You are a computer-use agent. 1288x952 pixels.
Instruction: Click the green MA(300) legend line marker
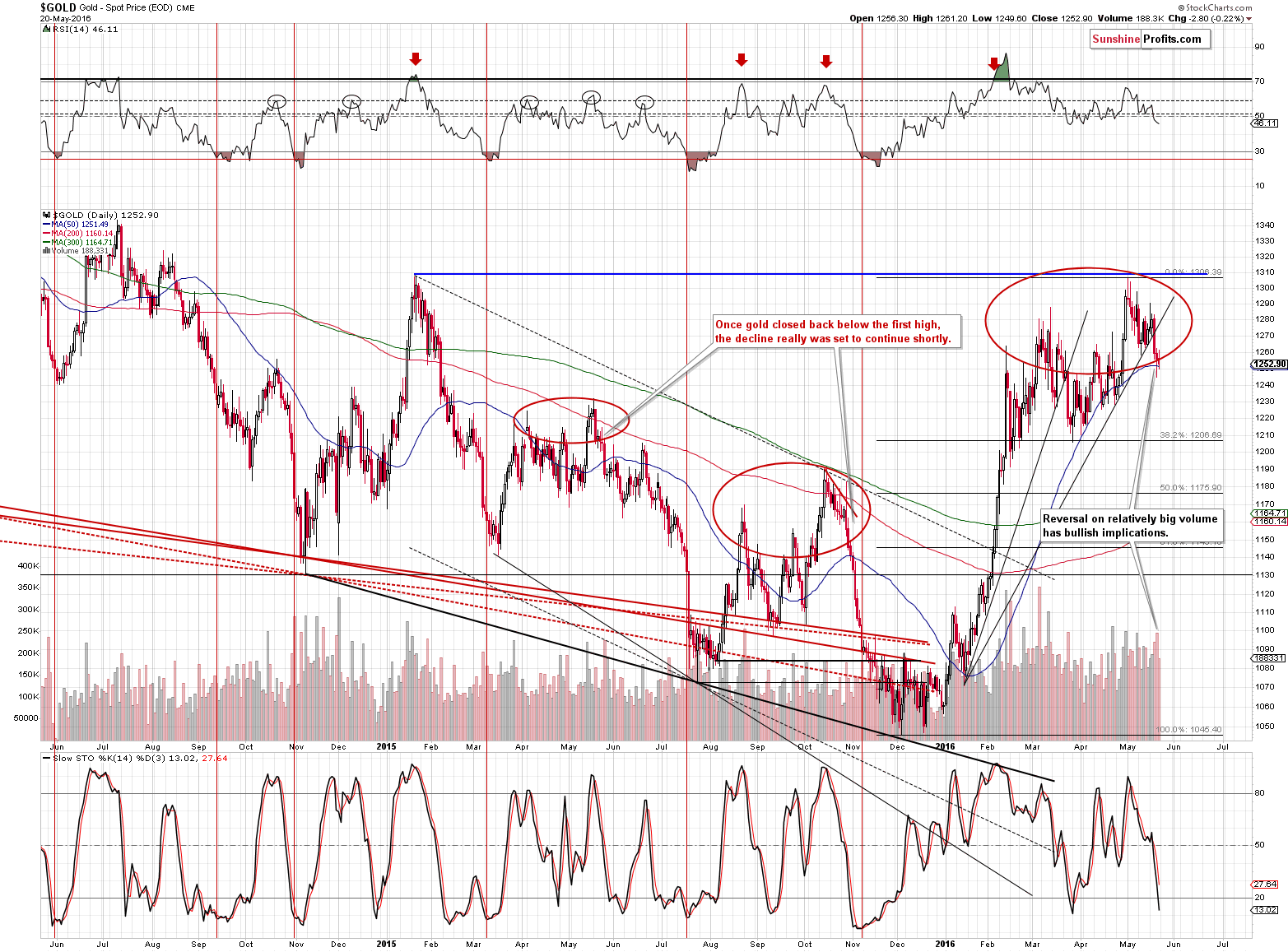46,242
